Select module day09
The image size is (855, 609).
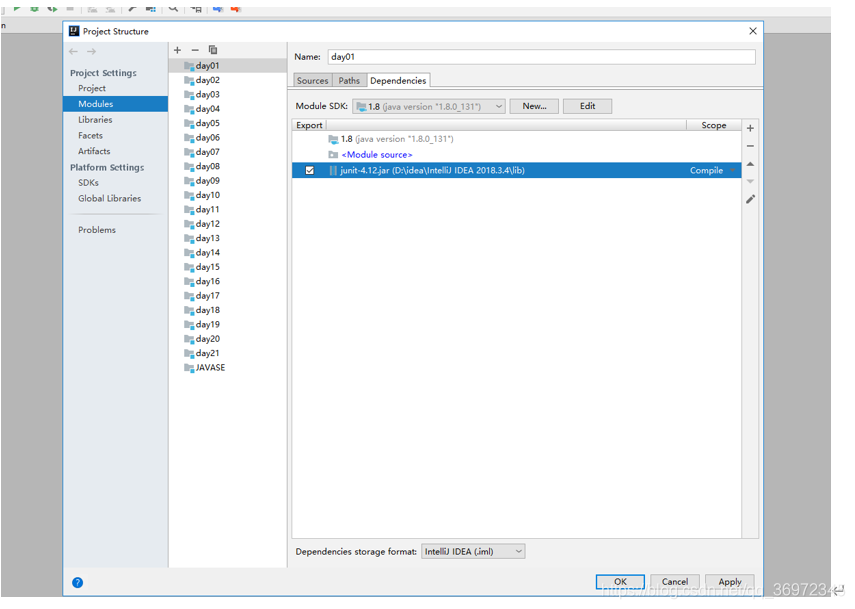[x=228, y=181]
